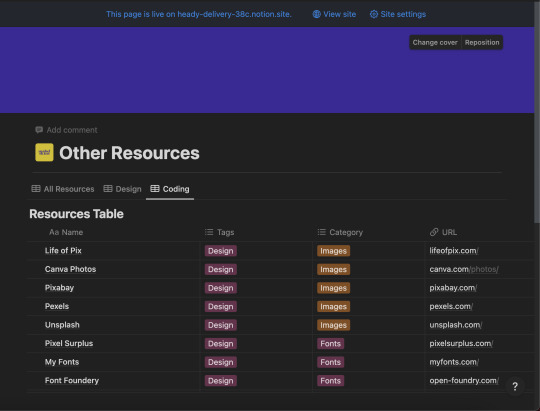Click the Fonts category in My Fonts row
The height and width of the screenshot is (411, 540).
[x=330, y=362]
